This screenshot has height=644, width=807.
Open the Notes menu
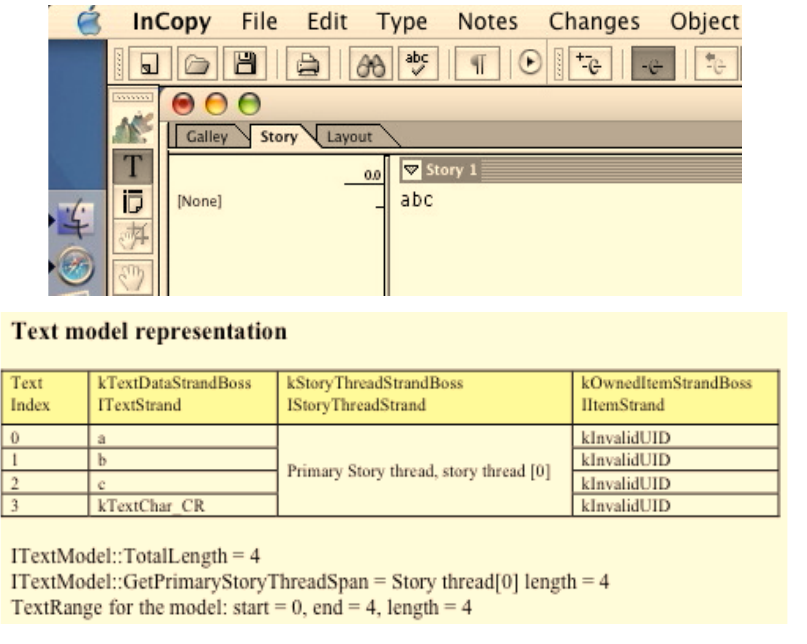[487, 22]
